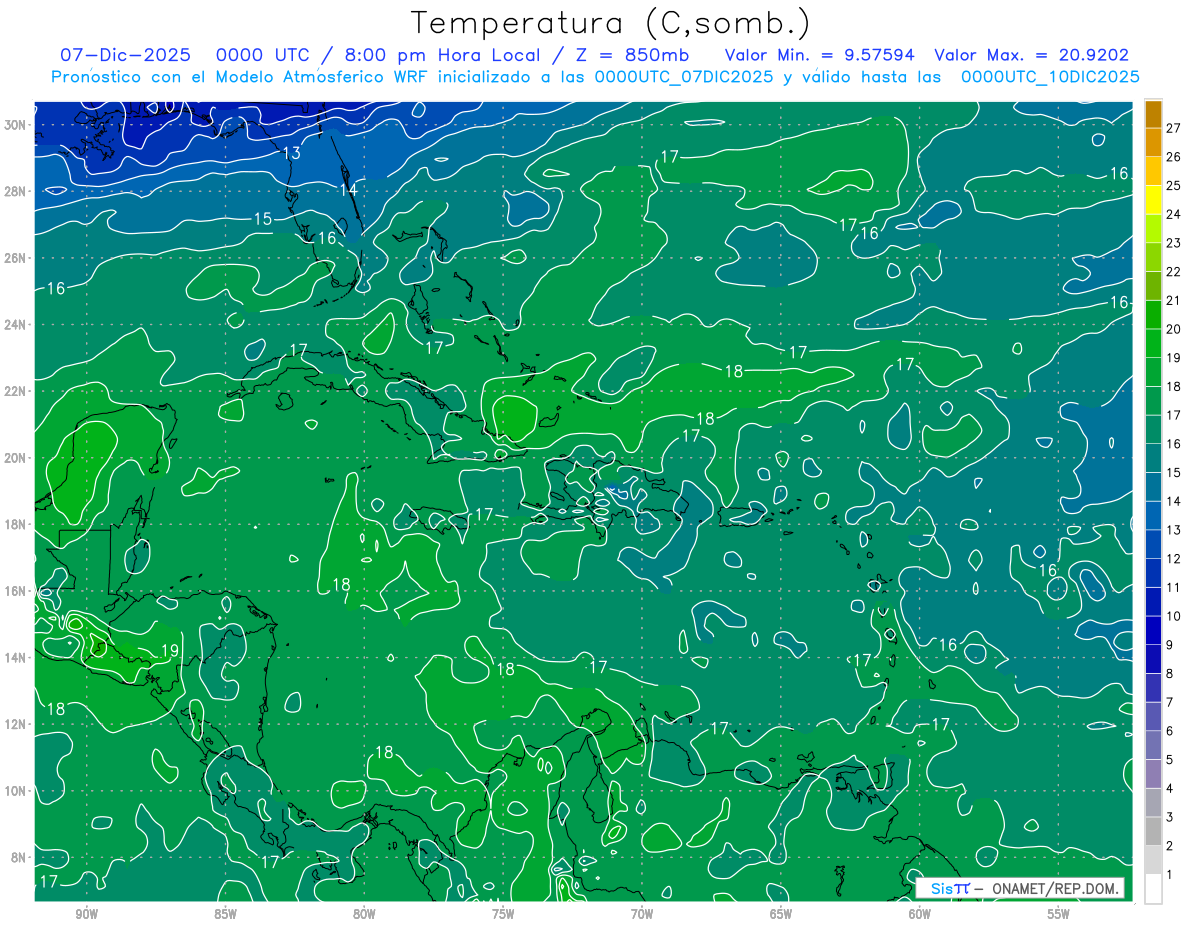This screenshot has height=927, width=1200.
Task: Click the Temperatura (C,somb.) title
Action: pos(611,23)
